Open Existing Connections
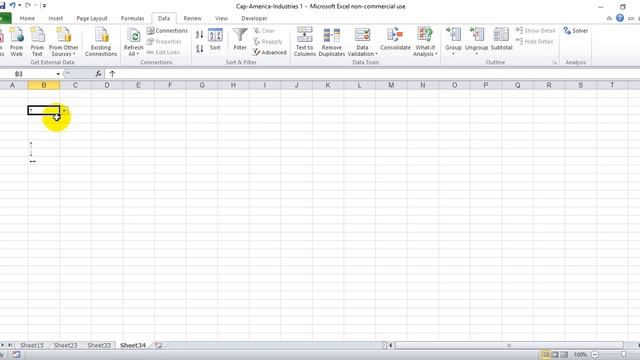 coord(101,42)
